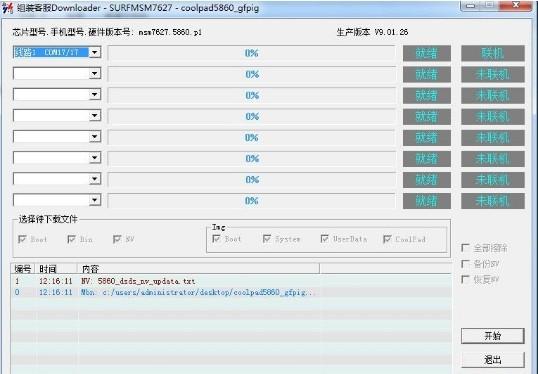Click the 联机 button in the first row
This screenshot has width=538, height=374.
click(493, 53)
